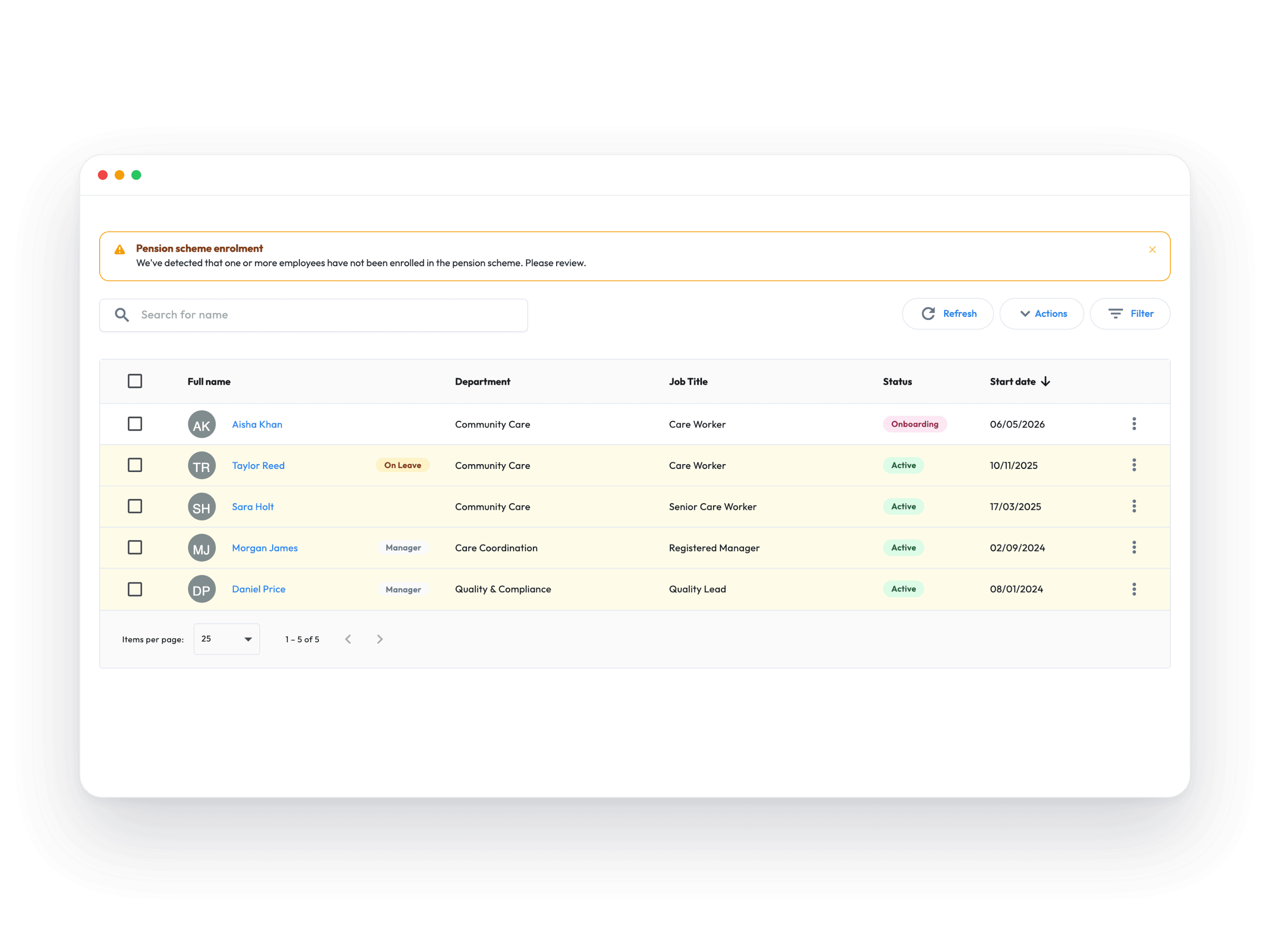
Task: Open row menu for Morgan James
Action: pyautogui.click(x=1134, y=547)
